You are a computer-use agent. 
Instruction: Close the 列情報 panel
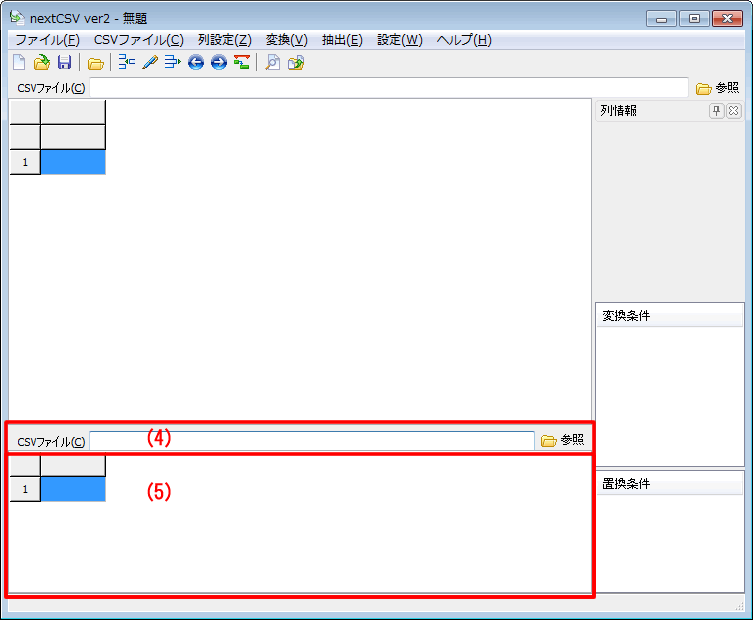(x=733, y=111)
